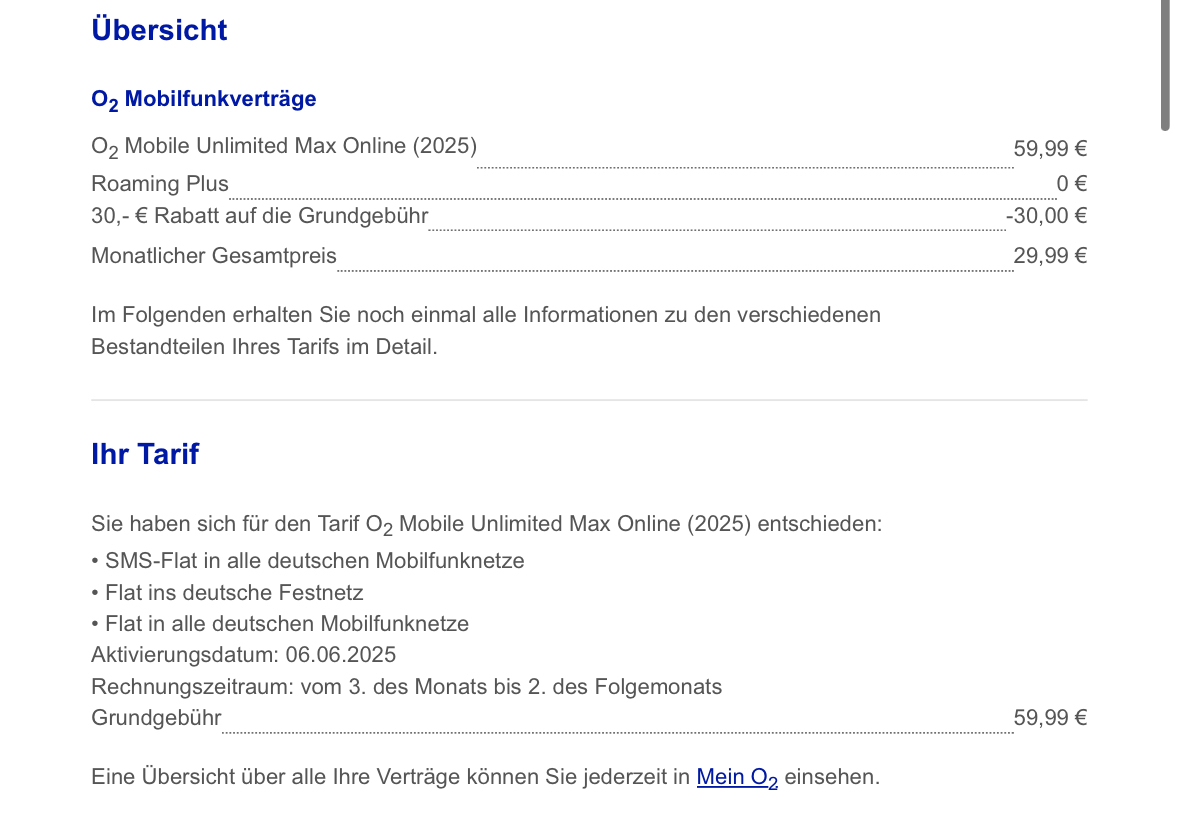Click the 59,99 € price in the Übersicht list

(1050, 148)
